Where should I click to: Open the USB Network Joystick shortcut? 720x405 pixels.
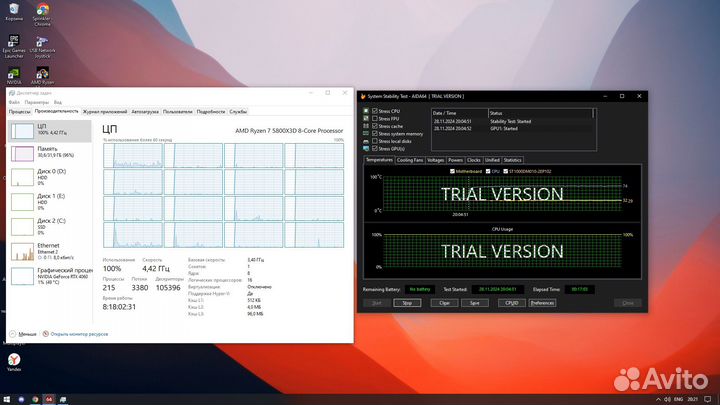(x=42, y=46)
